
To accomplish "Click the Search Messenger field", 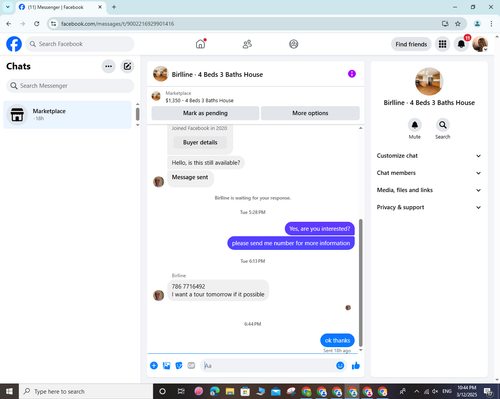I will (70, 86).
